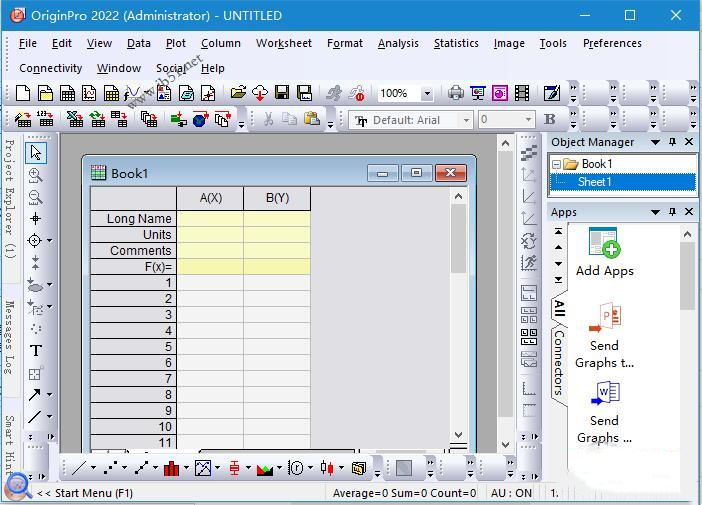Click the New Matrix toolbar icon

(111, 93)
